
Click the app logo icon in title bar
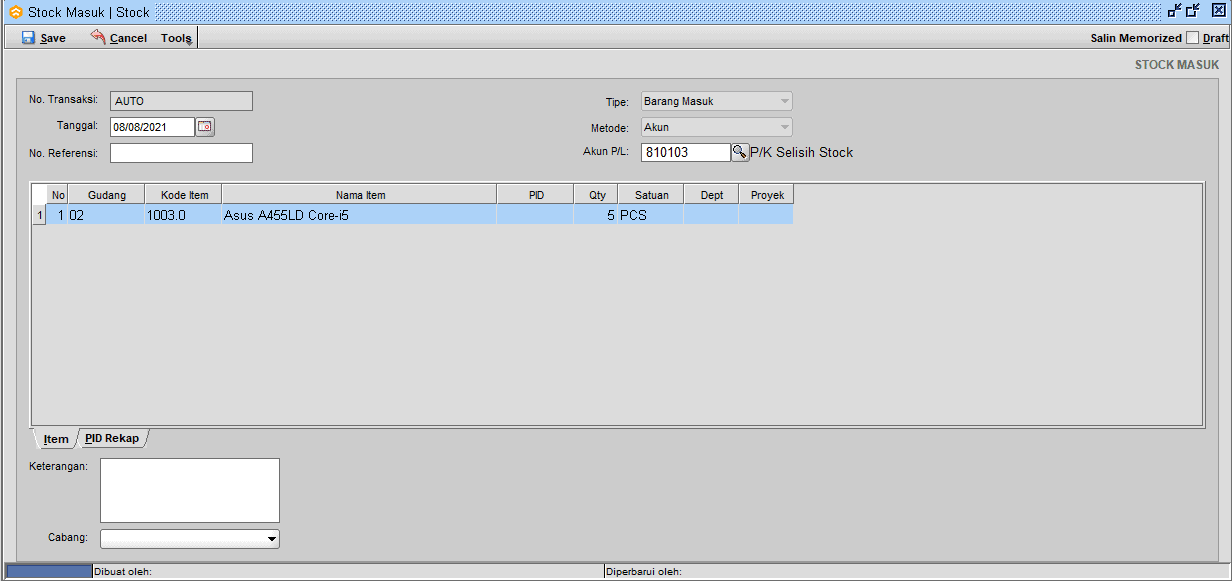pyautogui.click(x=15, y=12)
